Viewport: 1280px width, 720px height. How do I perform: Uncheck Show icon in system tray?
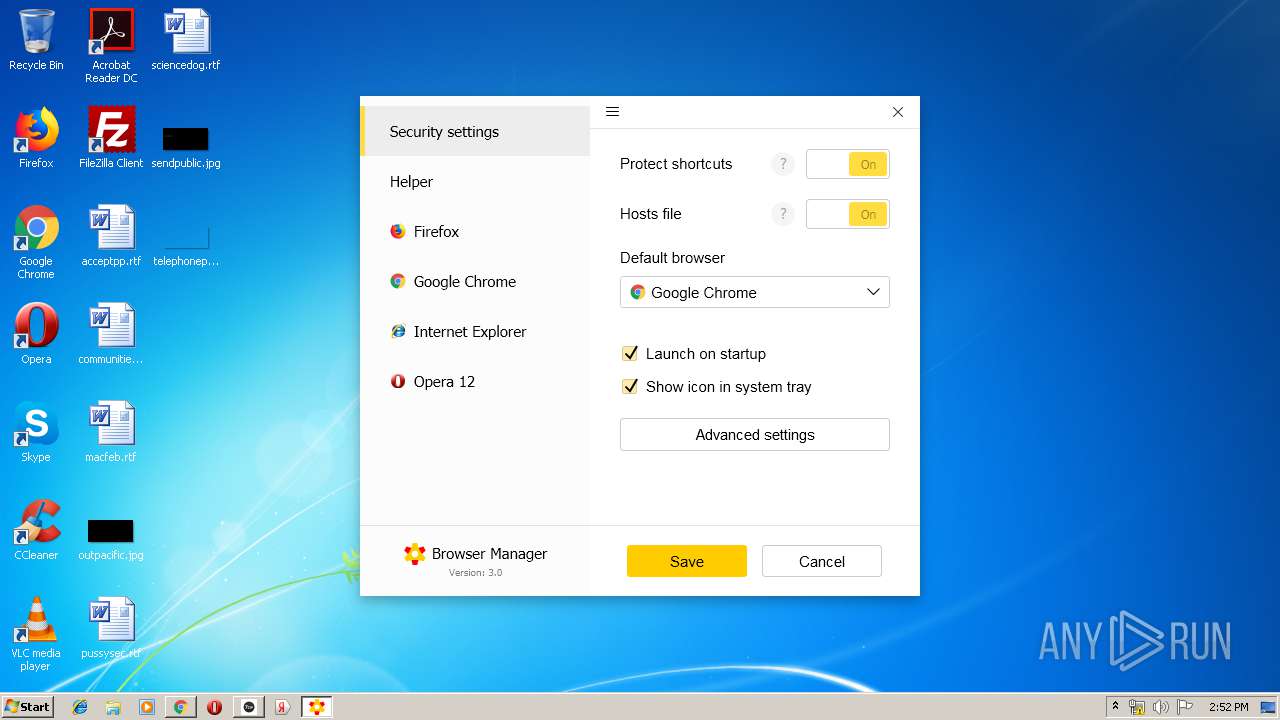630,386
